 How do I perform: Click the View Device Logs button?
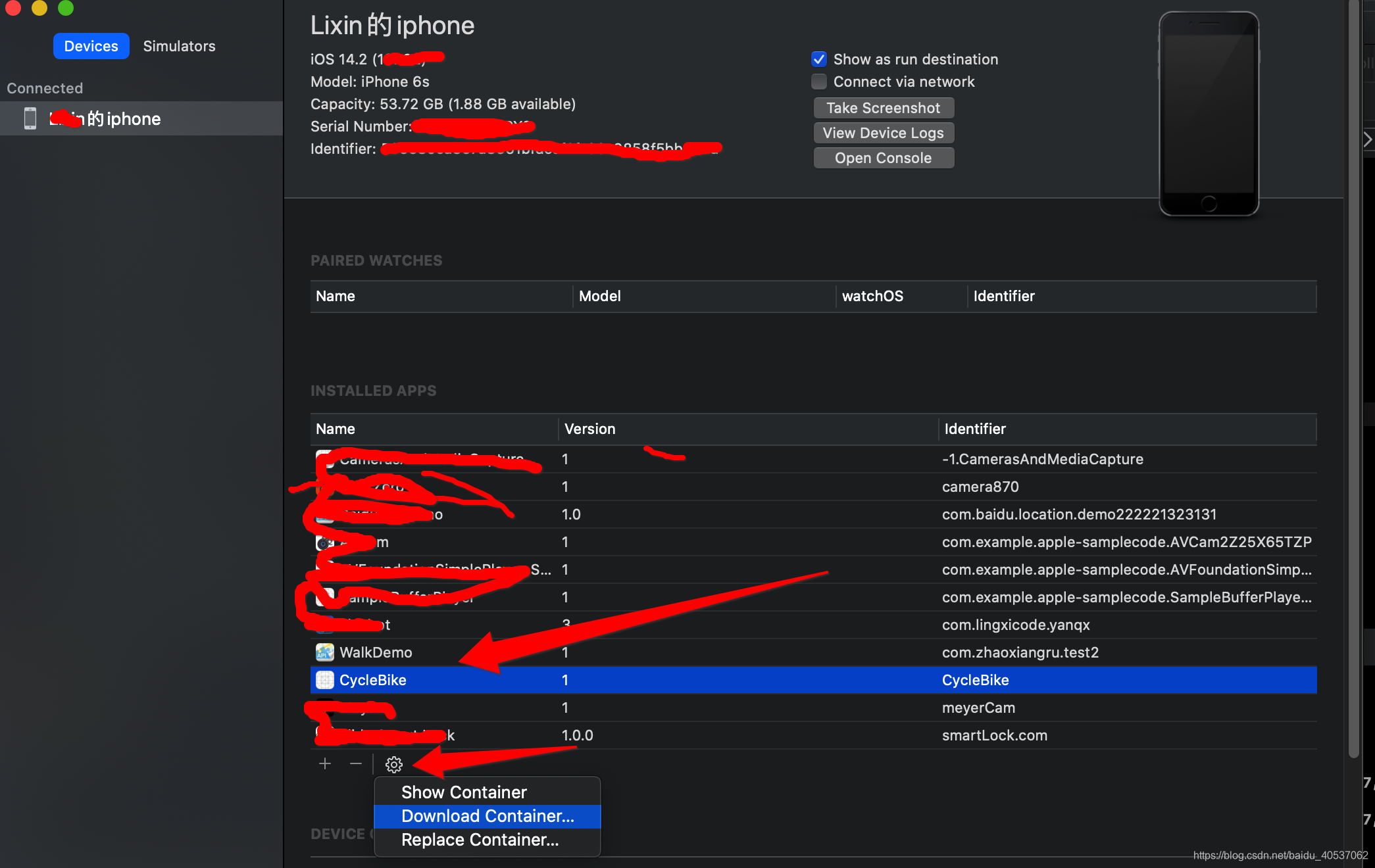pos(884,133)
